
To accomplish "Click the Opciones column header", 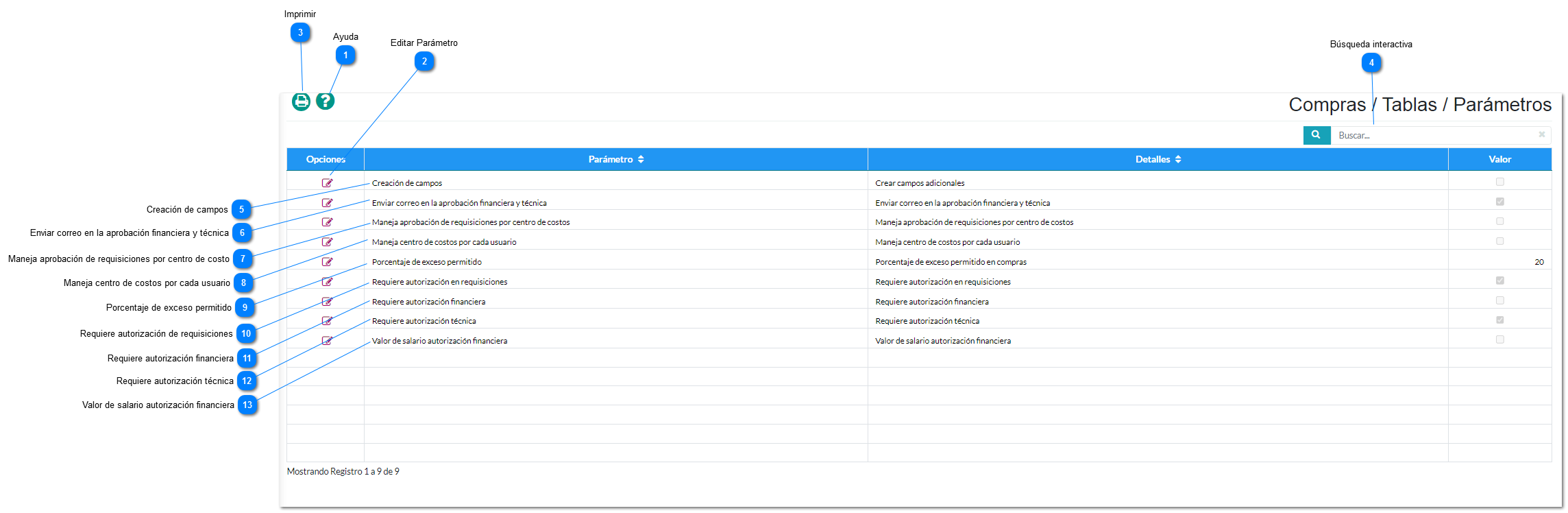I will pyautogui.click(x=326, y=159).
